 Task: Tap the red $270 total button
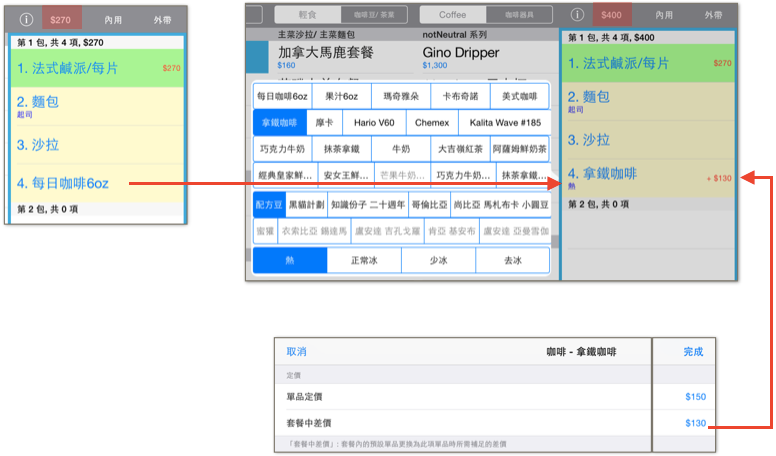tap(61, 20)
